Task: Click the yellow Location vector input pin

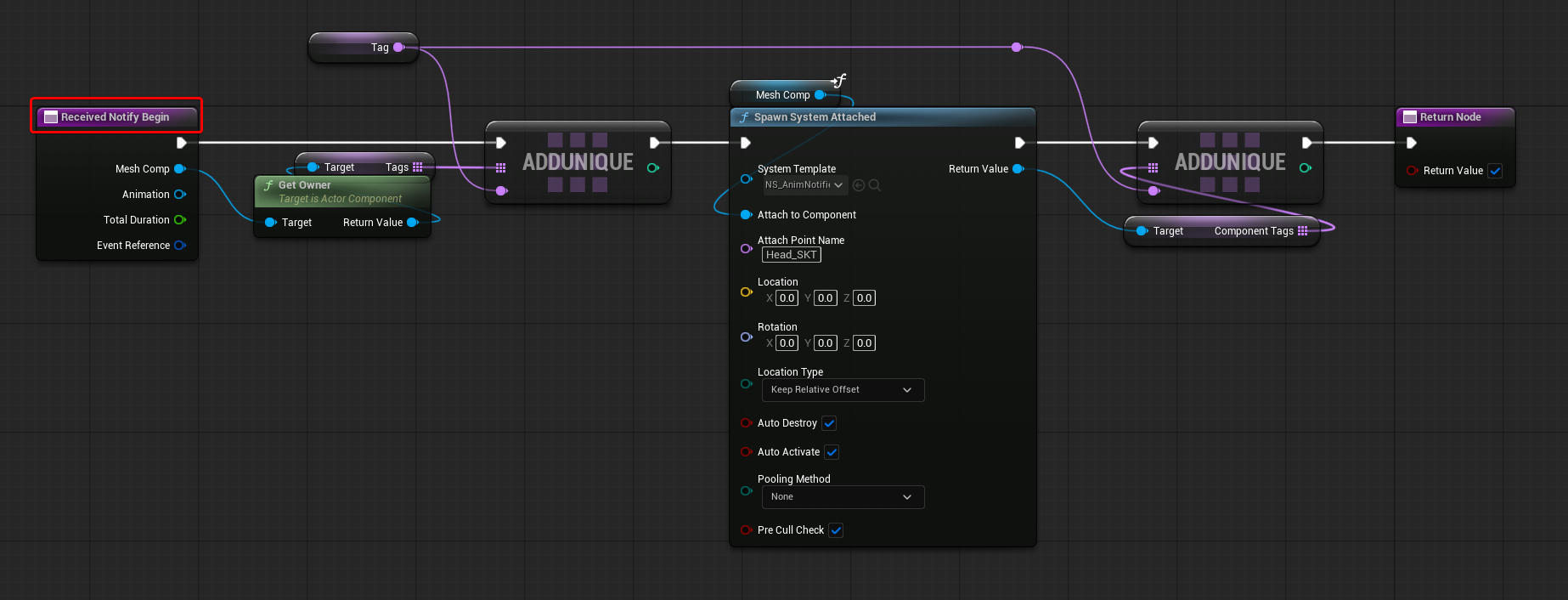Action: tap(746, 292)
